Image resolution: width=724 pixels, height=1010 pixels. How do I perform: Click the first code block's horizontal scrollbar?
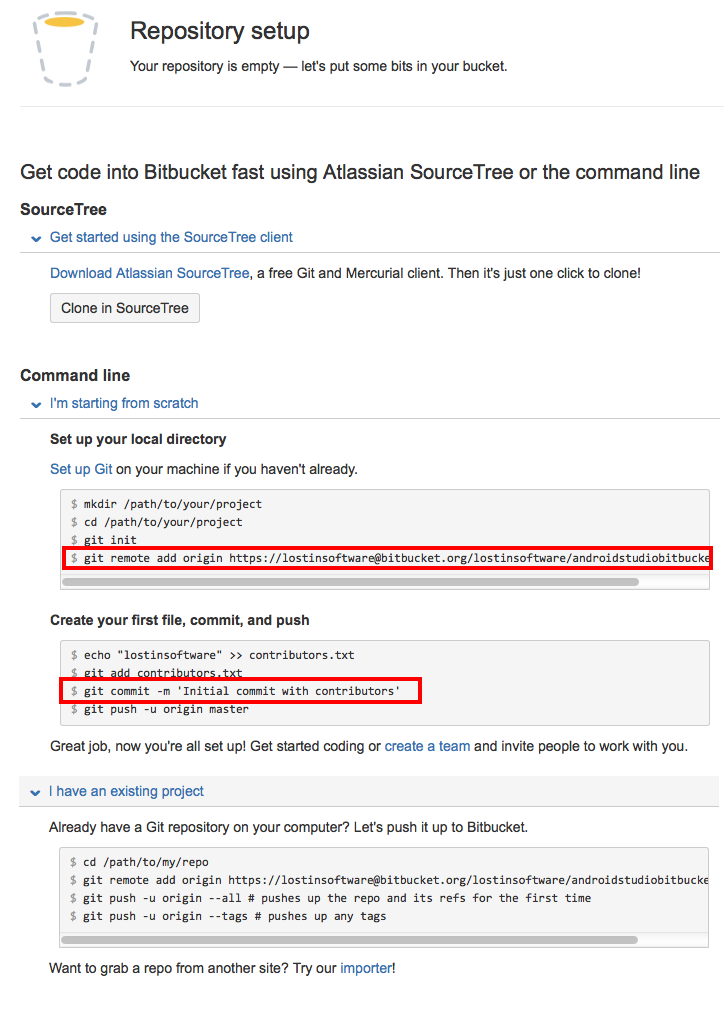(350, 580)
